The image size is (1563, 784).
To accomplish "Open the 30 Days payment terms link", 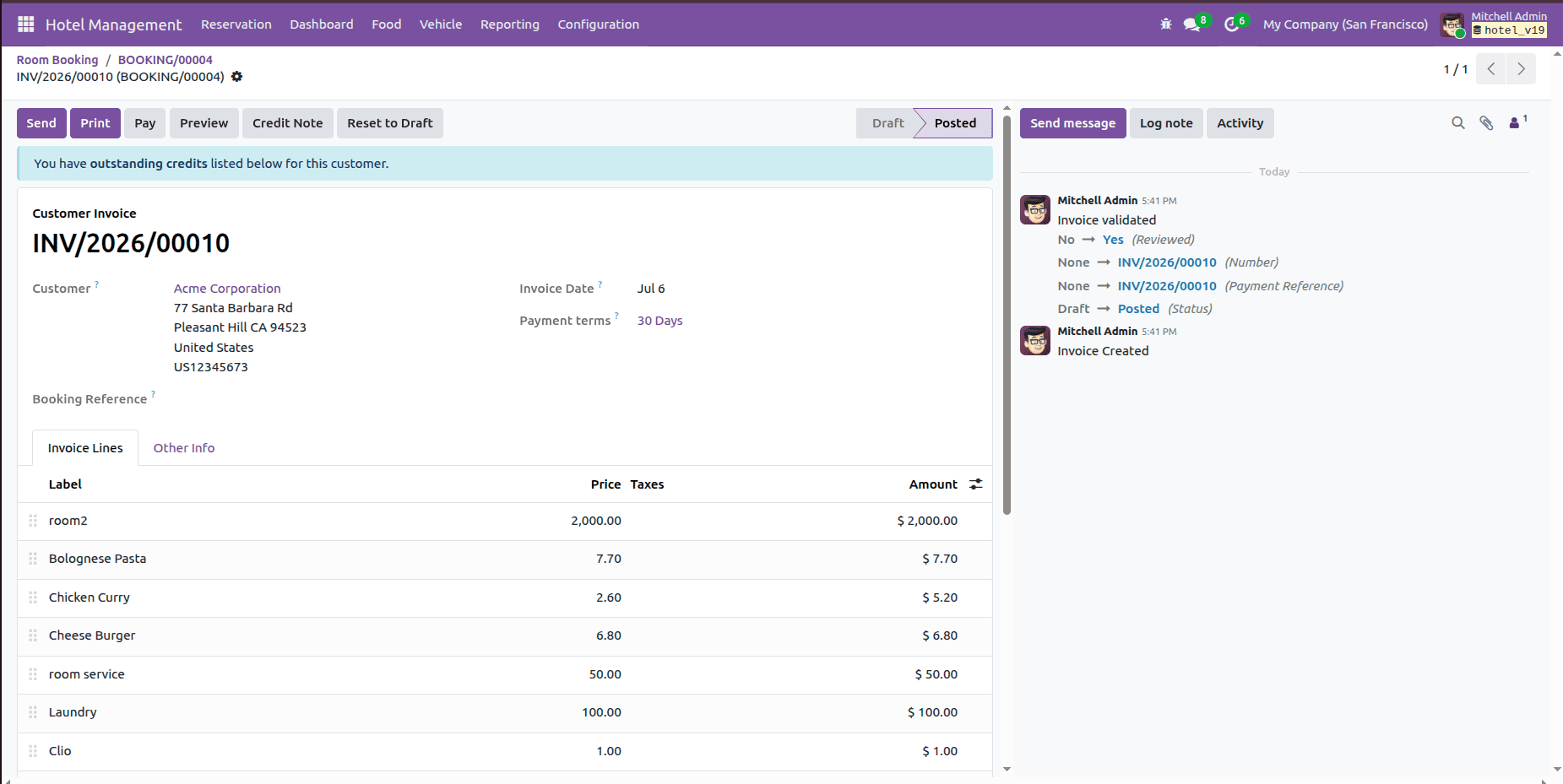I will (x=660, y=321).
